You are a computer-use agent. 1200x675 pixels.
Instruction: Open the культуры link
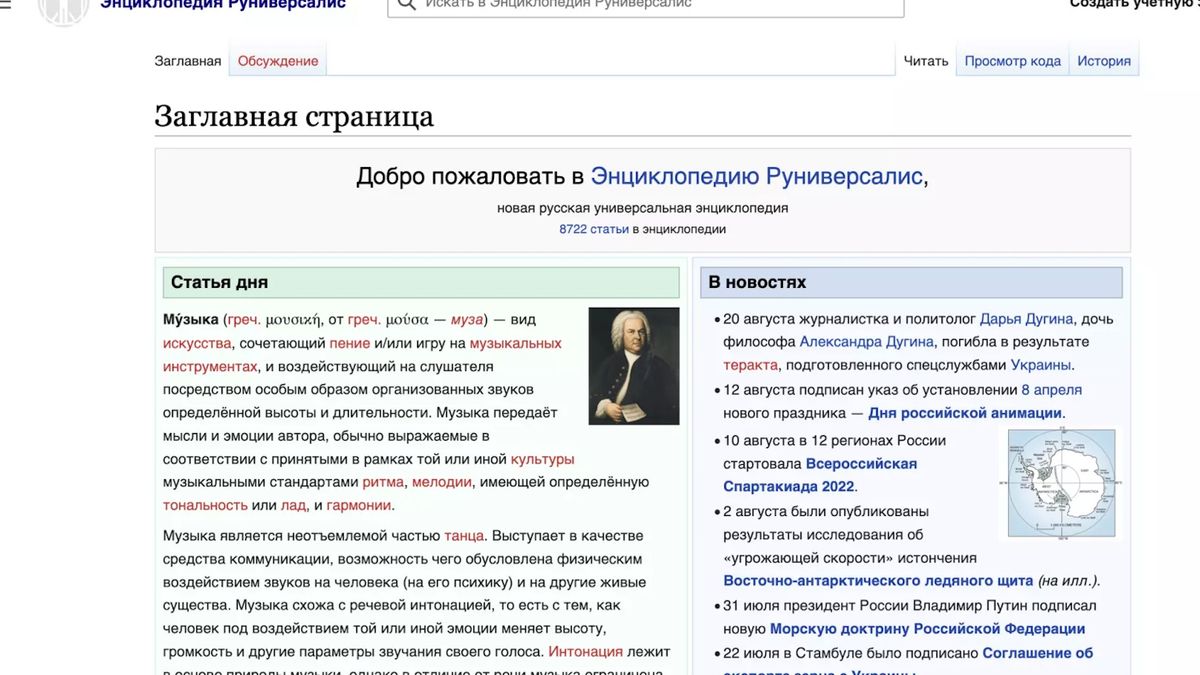pos(542,459)
